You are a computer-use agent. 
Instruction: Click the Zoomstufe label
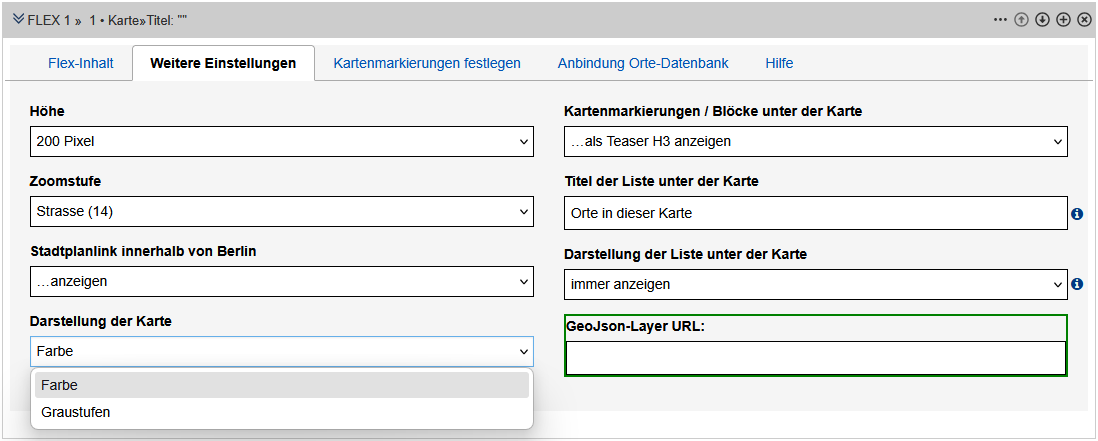[65, 181]
